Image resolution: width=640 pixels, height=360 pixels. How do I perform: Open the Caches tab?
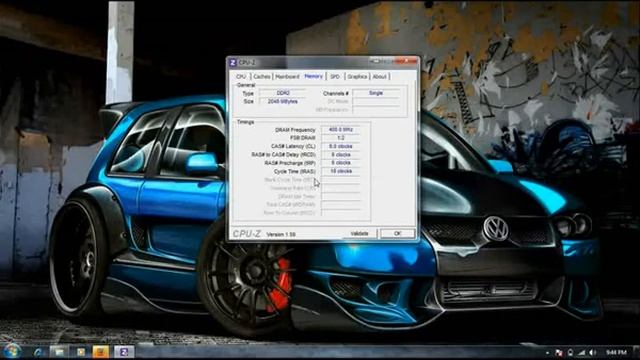click(x=262, y=77)
